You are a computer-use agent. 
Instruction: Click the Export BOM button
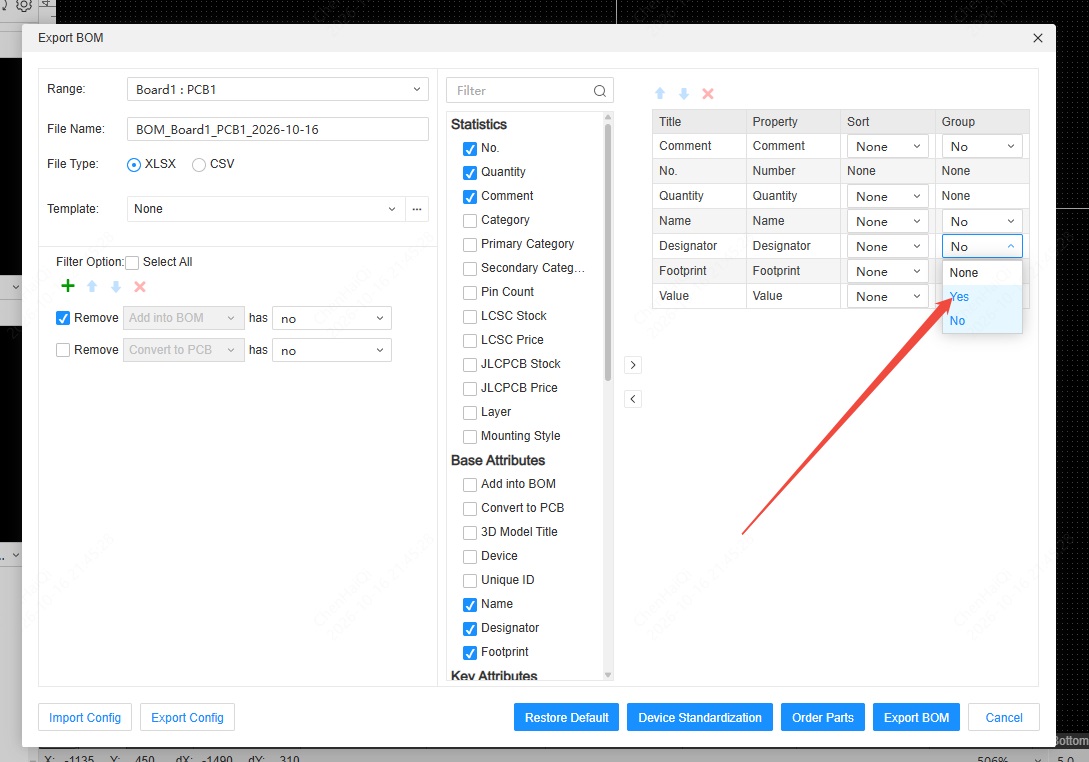[916, 718]
